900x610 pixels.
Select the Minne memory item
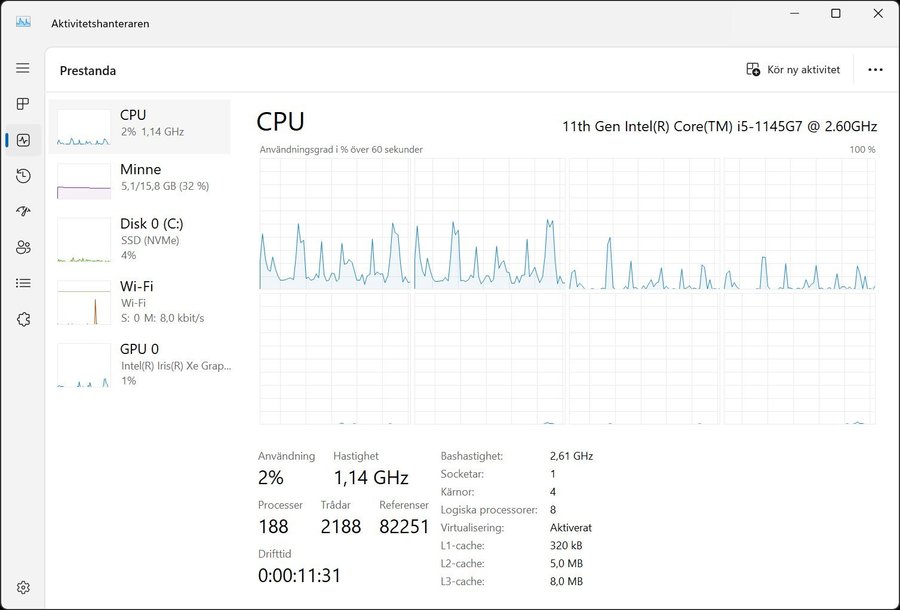[140, 178]
